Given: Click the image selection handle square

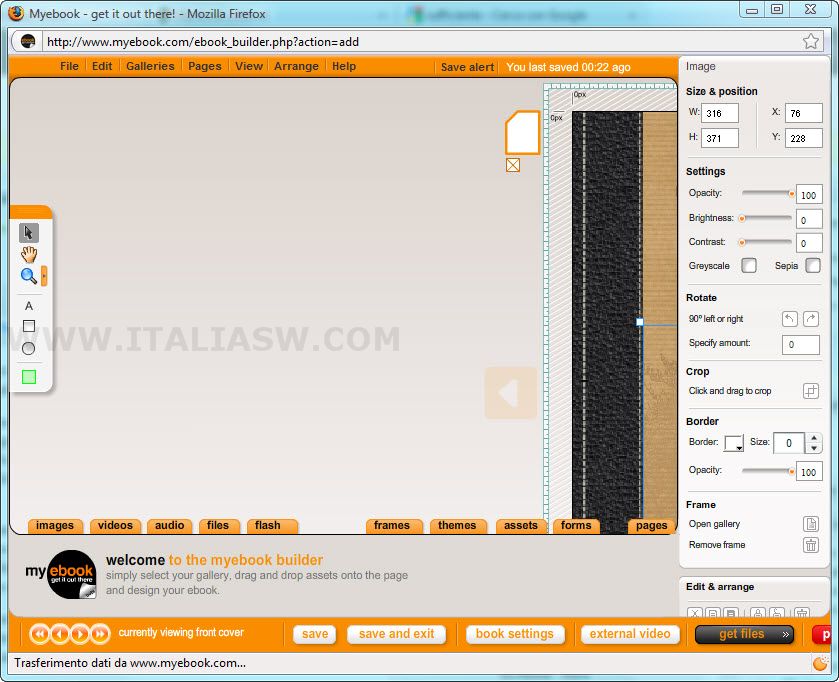Looking at the screenshot, I should point(640,322).
